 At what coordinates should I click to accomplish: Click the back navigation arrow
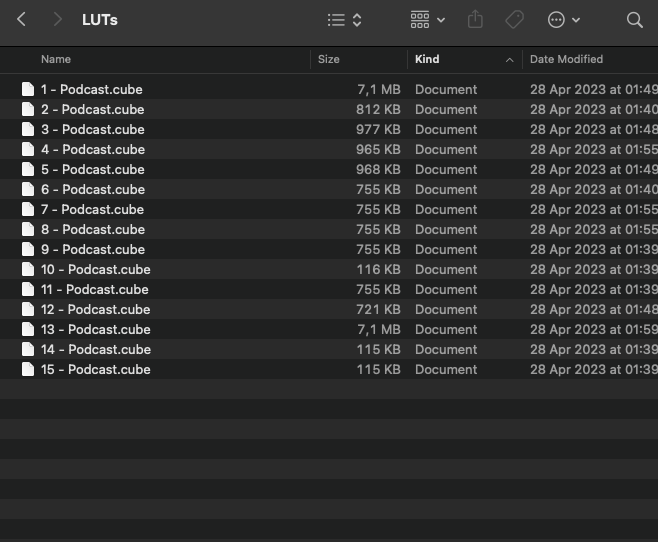22,20
